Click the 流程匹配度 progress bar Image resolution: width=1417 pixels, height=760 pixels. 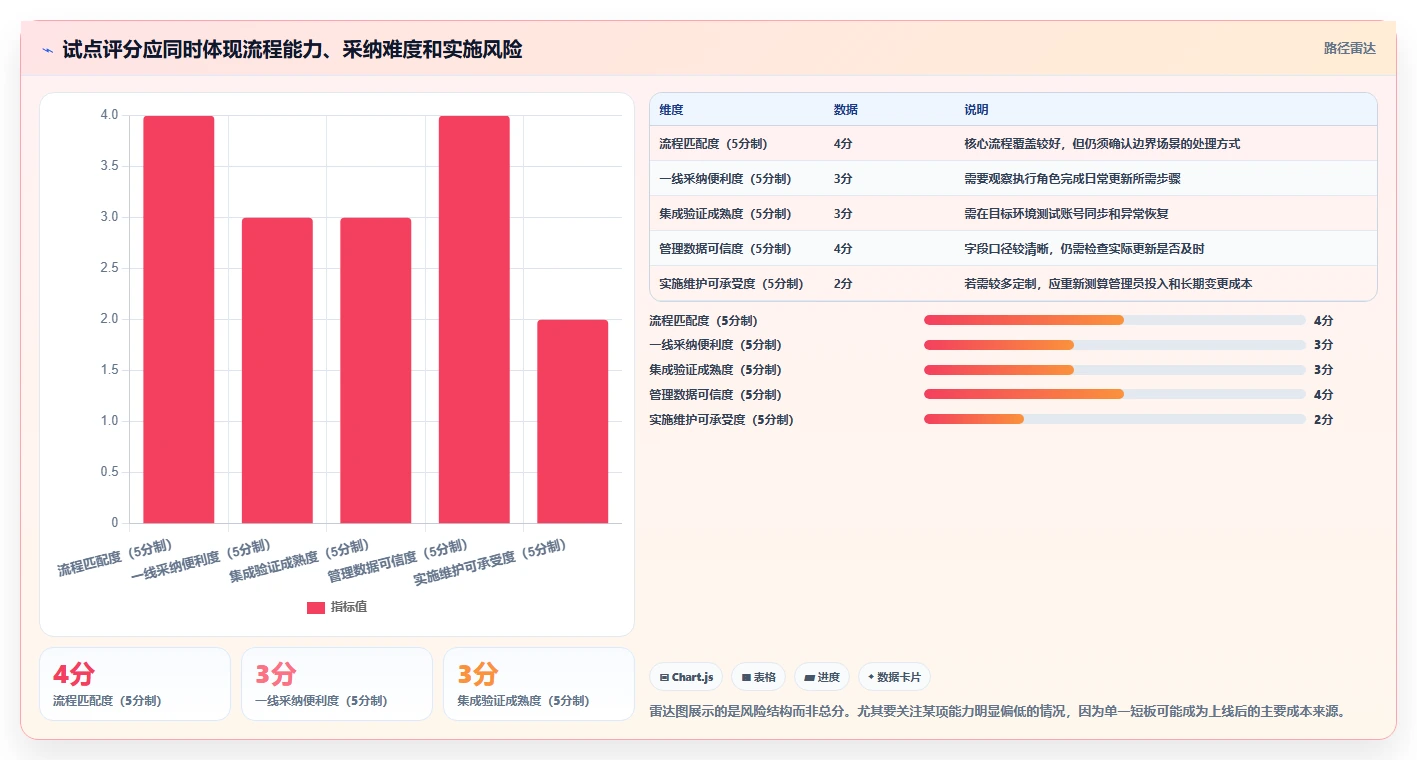1114,320
